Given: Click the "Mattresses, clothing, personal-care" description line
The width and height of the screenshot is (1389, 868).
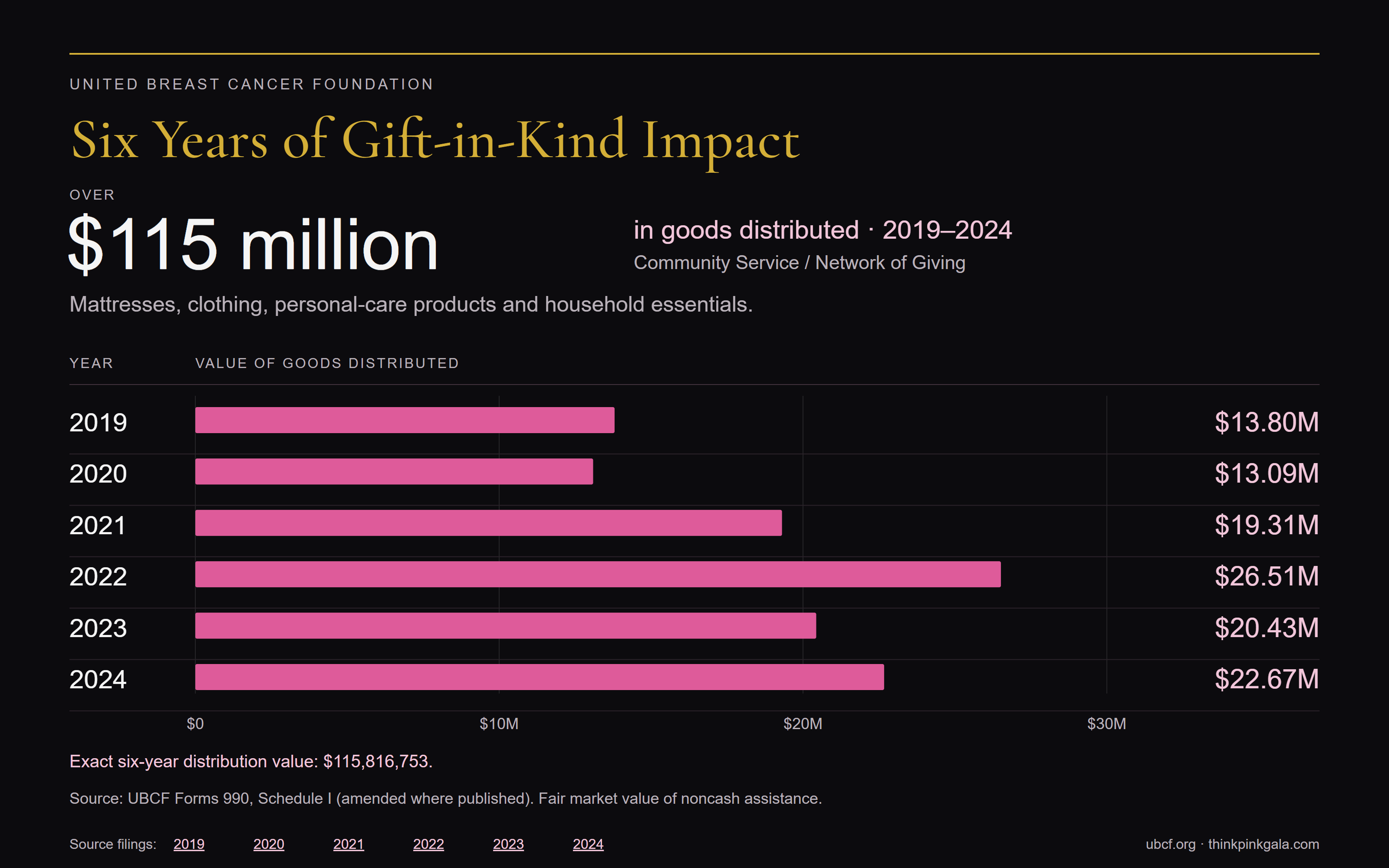Looking at the screenshot, I should click(411, 304).
